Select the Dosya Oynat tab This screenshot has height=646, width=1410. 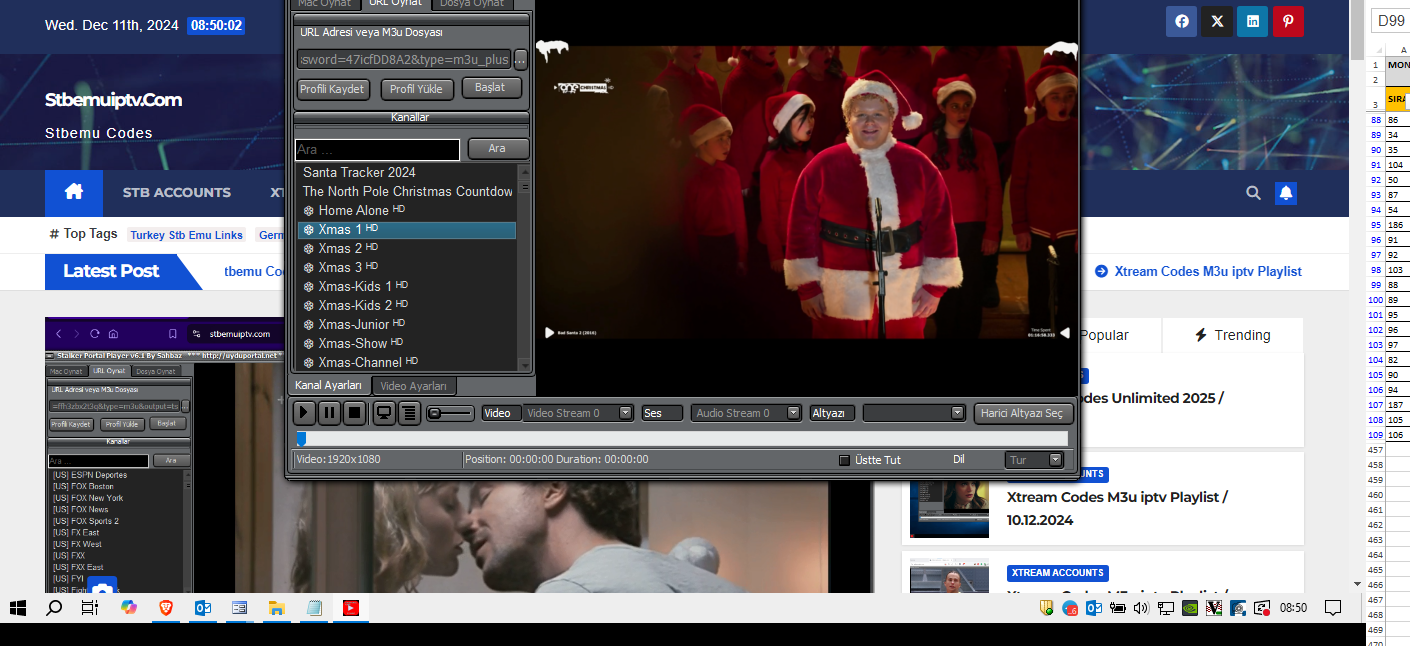click(x=472, y=3)
